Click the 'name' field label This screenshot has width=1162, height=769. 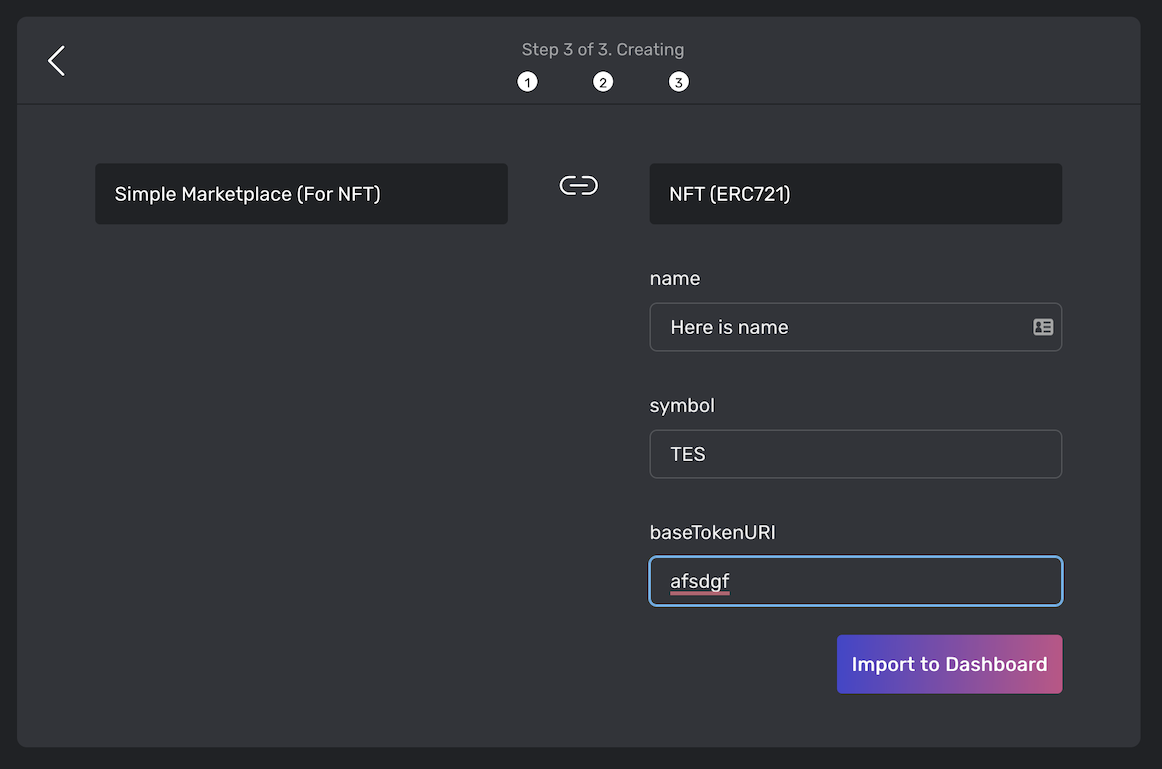pyautogui.click(x=675, y=278)
